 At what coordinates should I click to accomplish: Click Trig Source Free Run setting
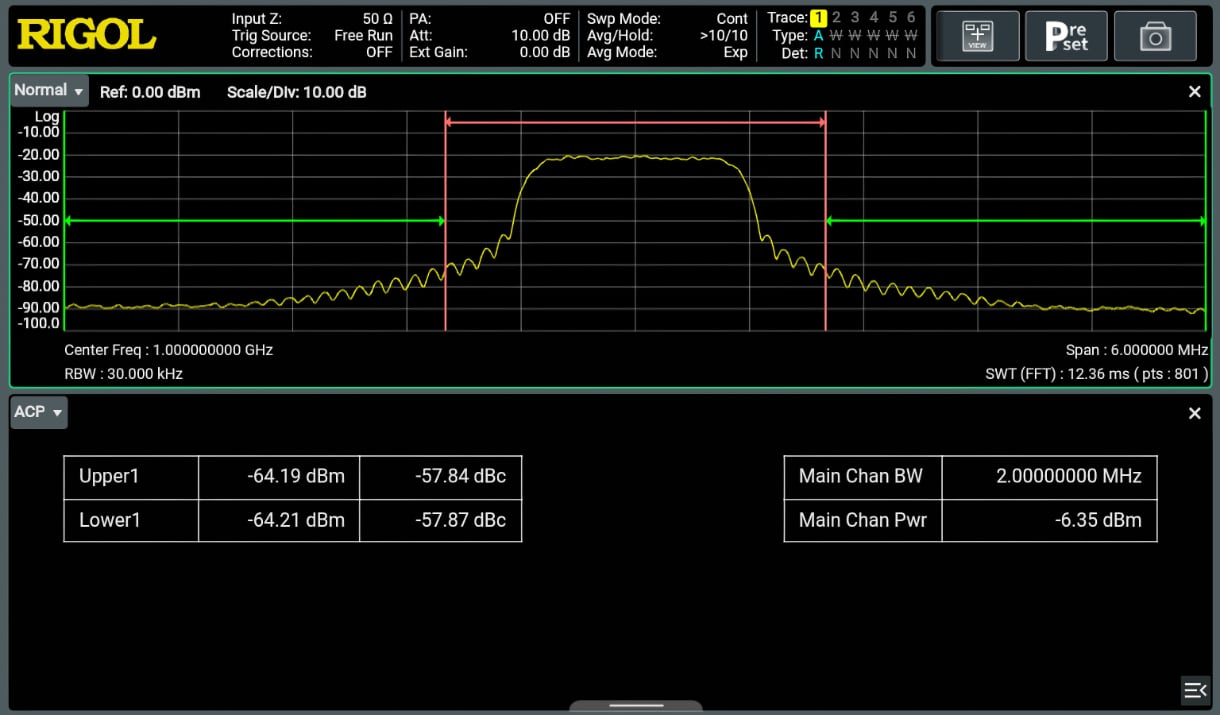pyautogui.click(x=312, y=35)
